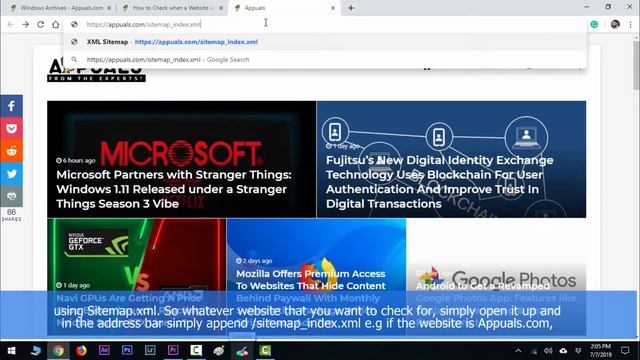The width and height of the screenshot is (640, 360).
Task: Share page on Facebook from sidebar
Action: point(11,106)
